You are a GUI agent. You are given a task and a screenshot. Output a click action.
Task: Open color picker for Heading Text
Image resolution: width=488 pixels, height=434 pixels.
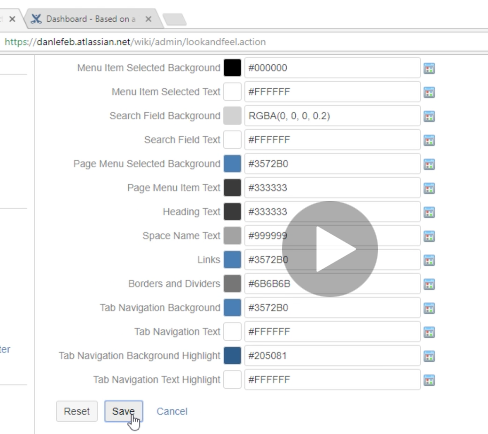coord(429,212)
